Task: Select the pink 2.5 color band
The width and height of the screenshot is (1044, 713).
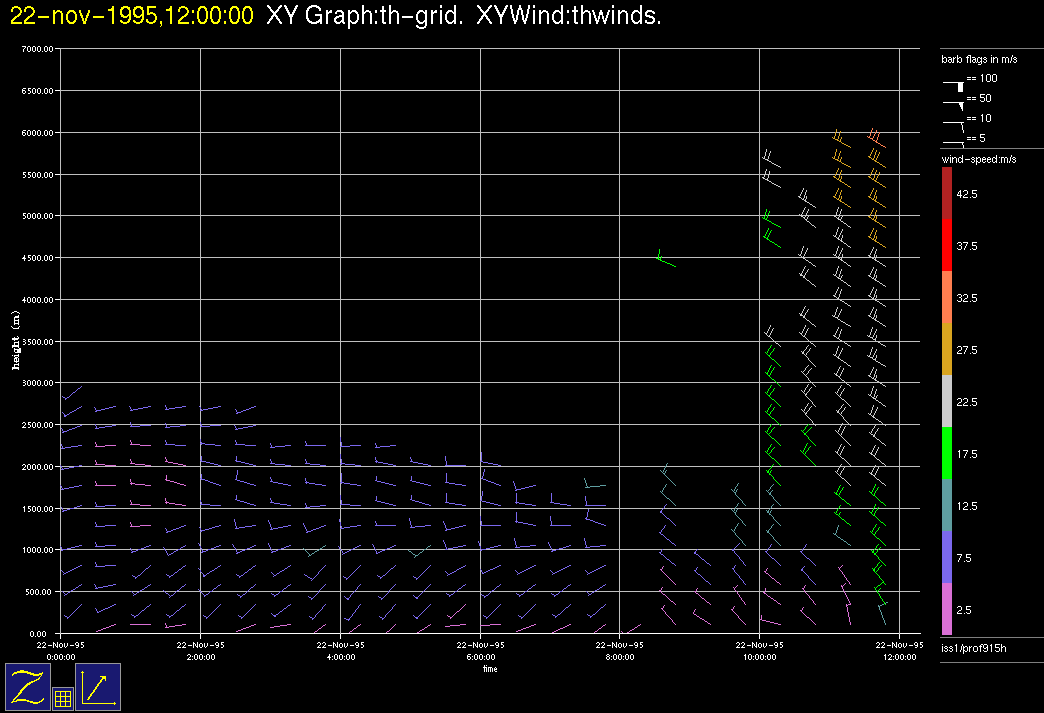Action: 947,609
